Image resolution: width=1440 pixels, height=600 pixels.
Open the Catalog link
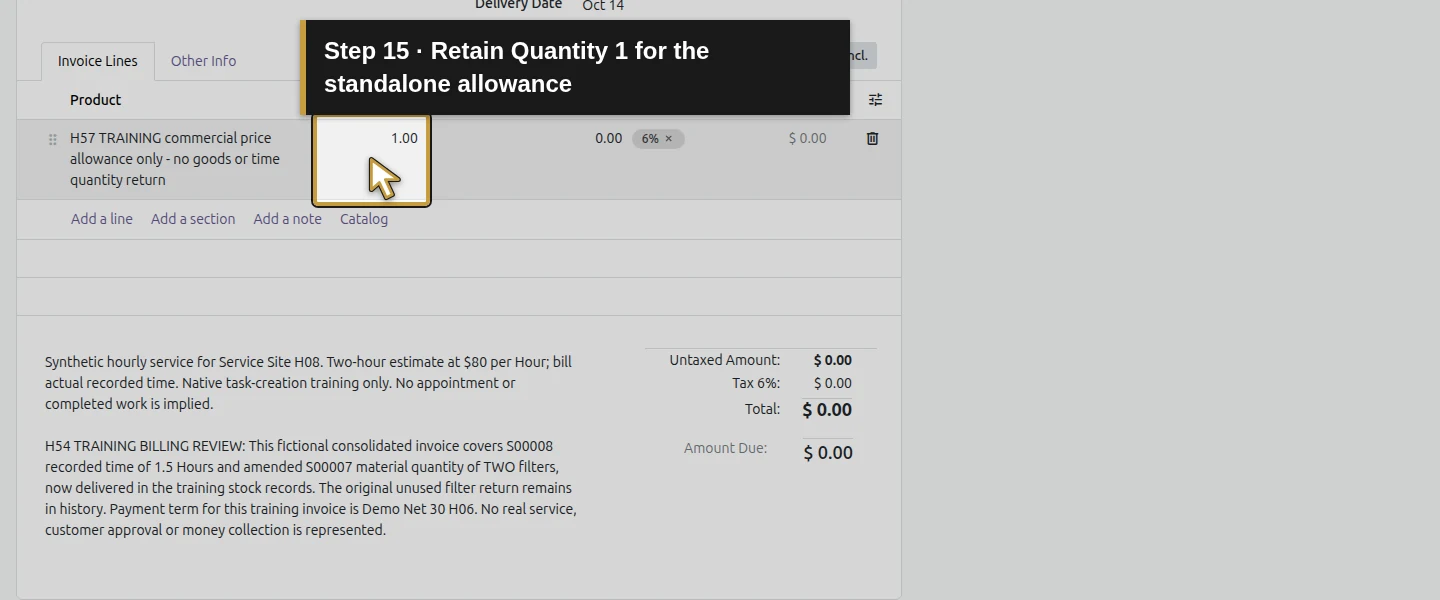point(364,219)
